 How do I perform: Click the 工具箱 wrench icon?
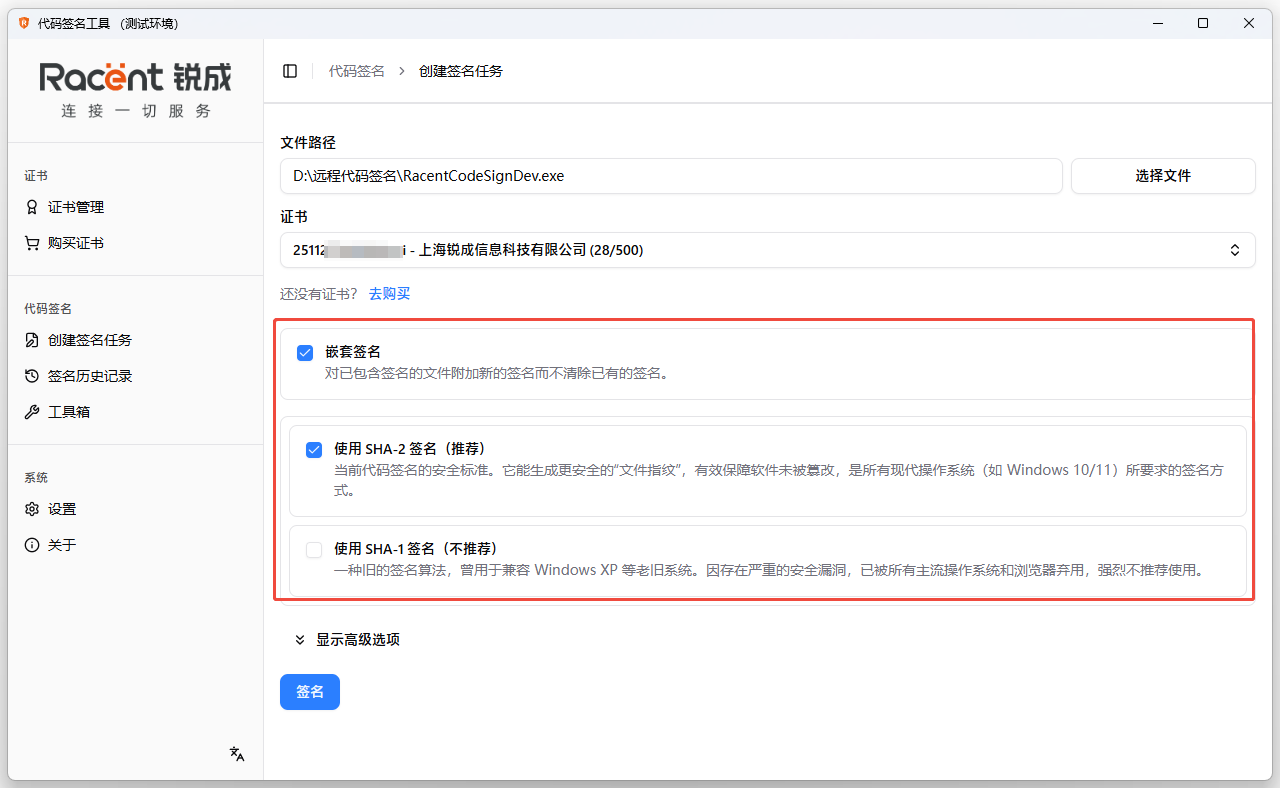coord(32,412)
